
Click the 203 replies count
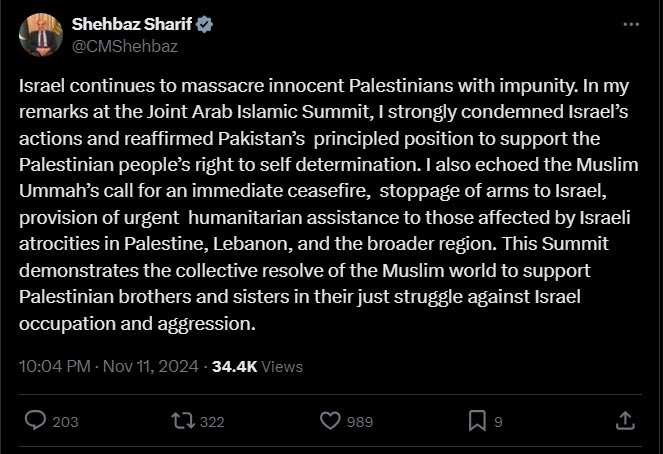pyautogui.click(x=65, y=422)
